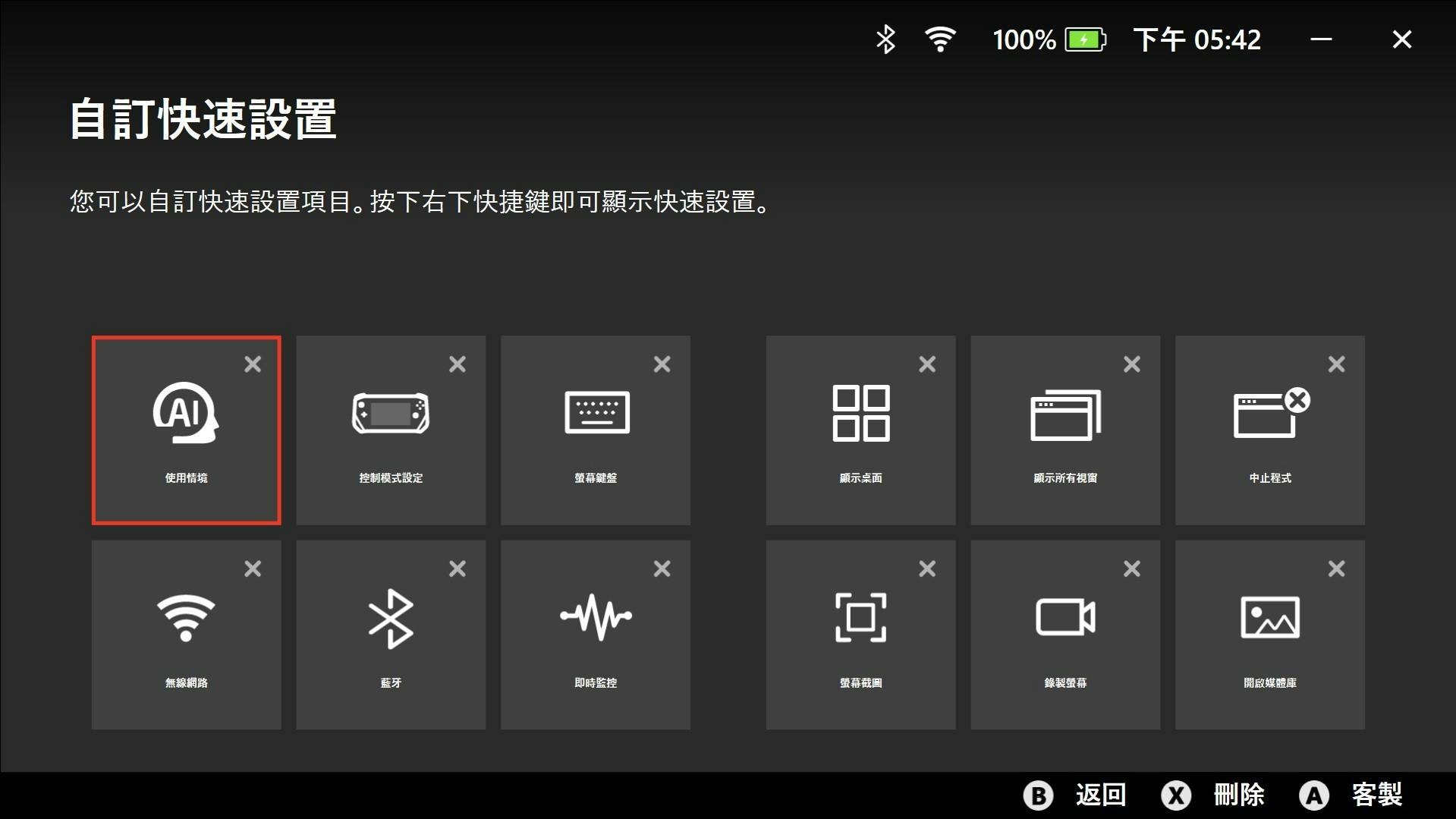Close the quick settings window

1402,39
